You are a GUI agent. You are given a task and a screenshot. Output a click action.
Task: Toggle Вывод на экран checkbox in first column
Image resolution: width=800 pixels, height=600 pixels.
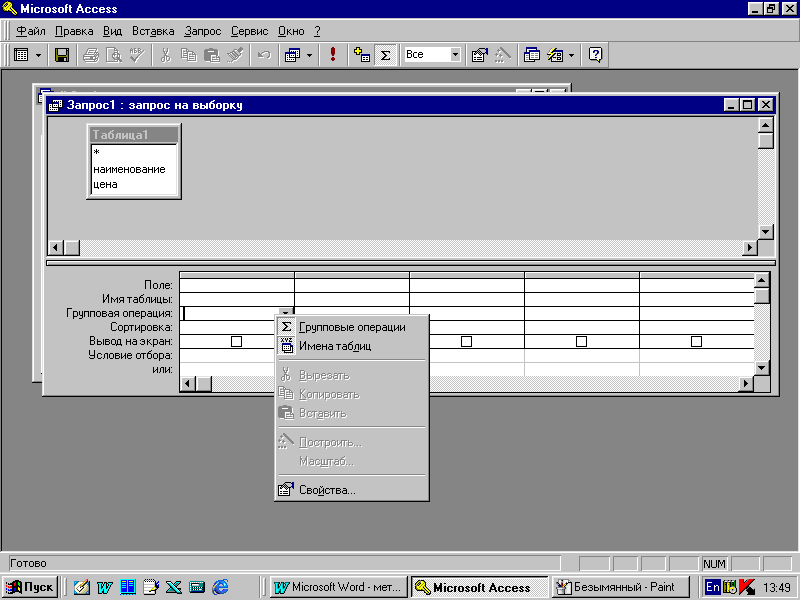click(236, 341)
